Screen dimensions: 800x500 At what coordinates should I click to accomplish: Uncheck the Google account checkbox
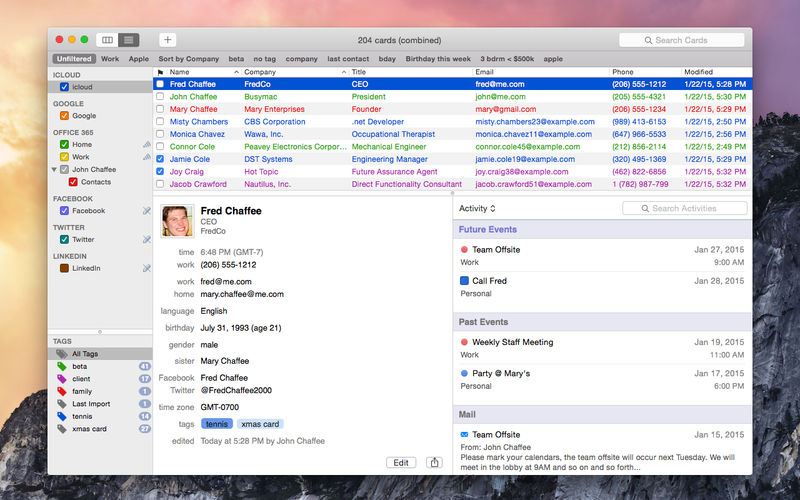[x=65, y=116]
